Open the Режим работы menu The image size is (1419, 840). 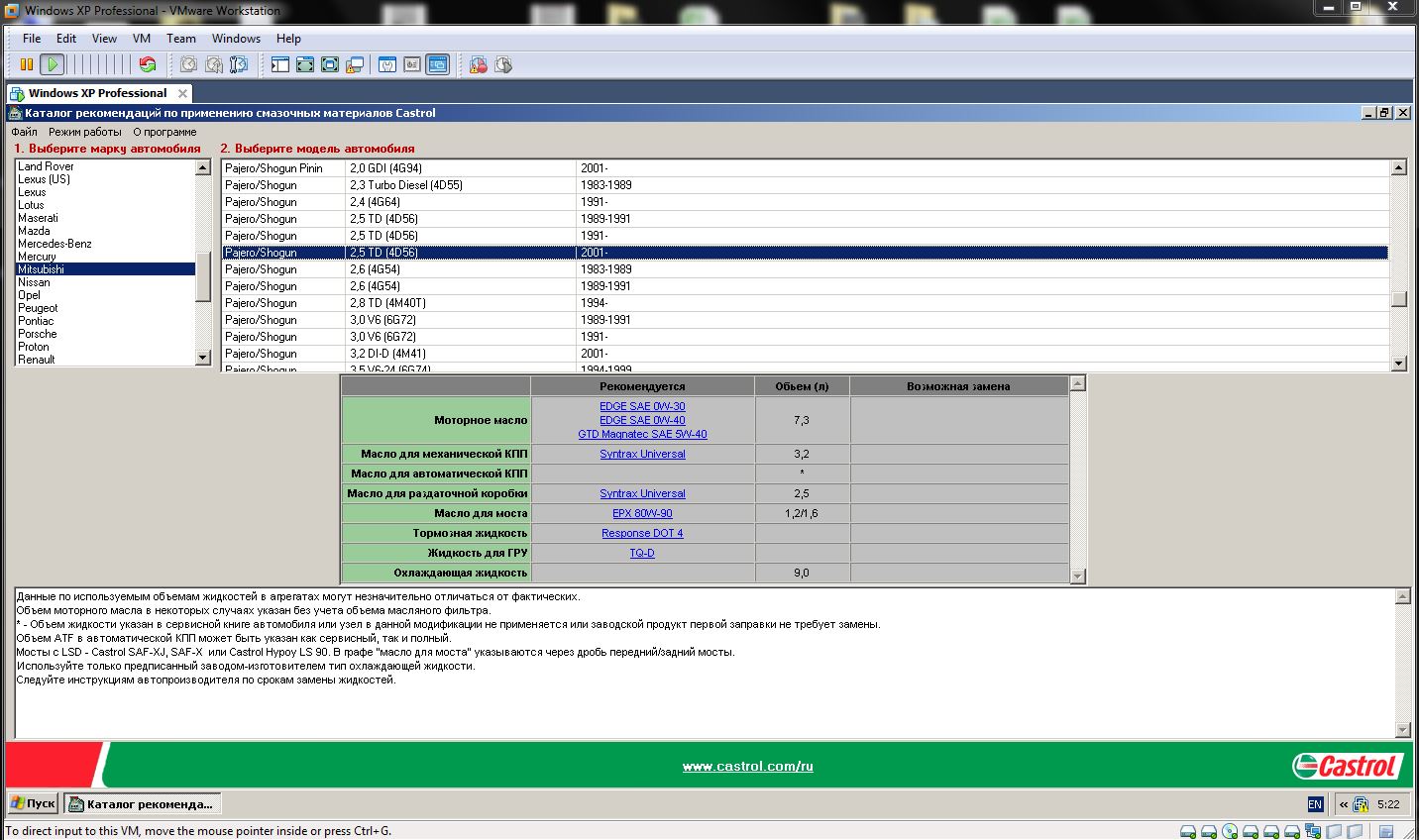[x=85, y=132]
